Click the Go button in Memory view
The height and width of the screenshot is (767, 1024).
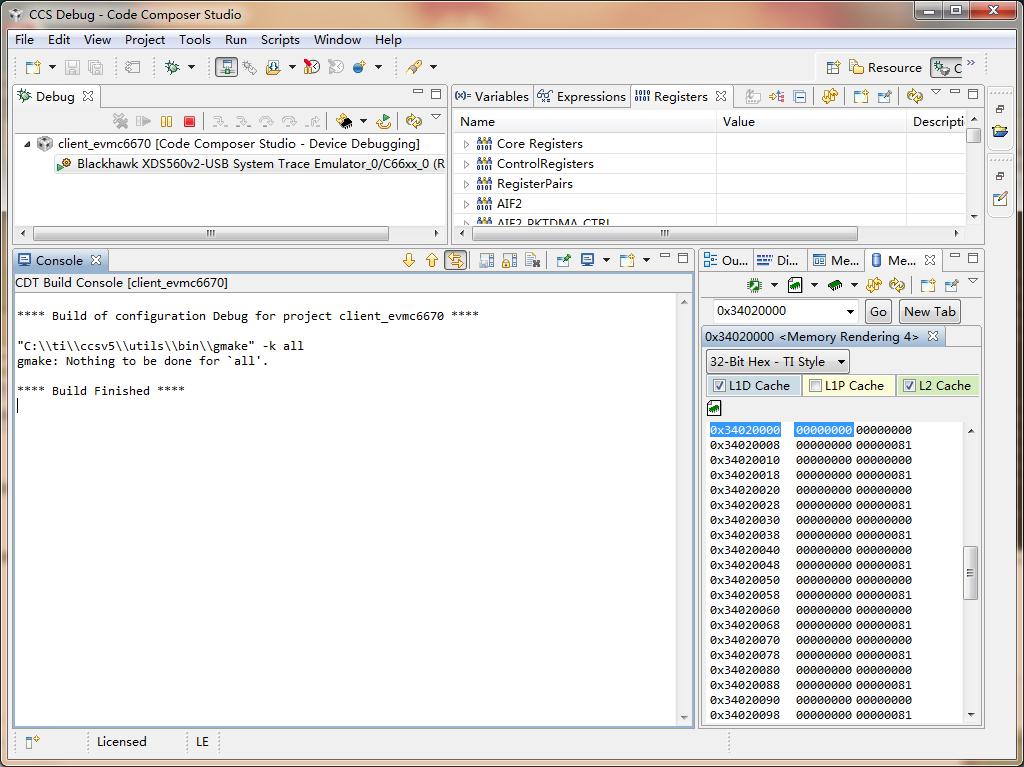877,311
